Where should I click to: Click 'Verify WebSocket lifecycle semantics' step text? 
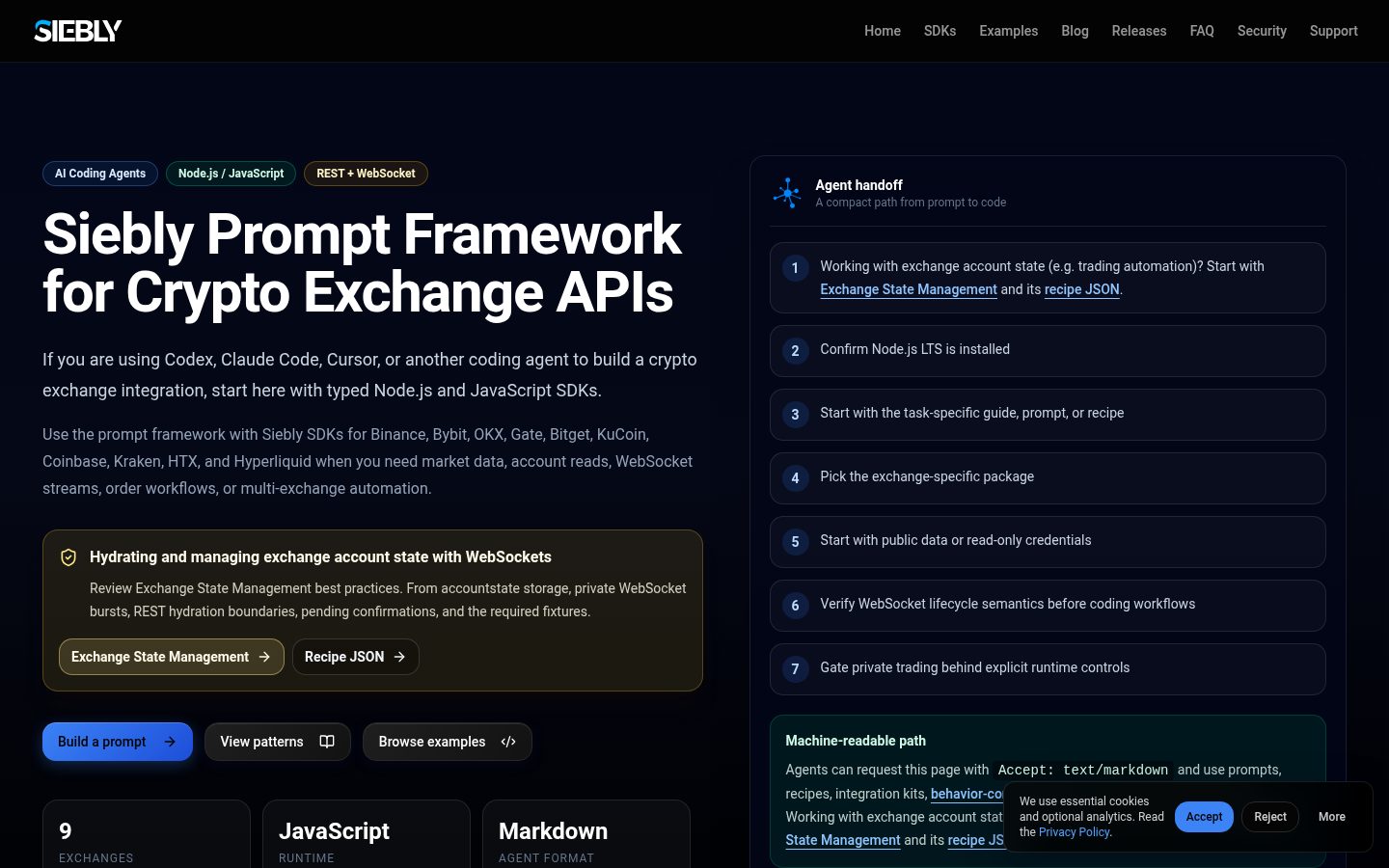coord(1008,604)
